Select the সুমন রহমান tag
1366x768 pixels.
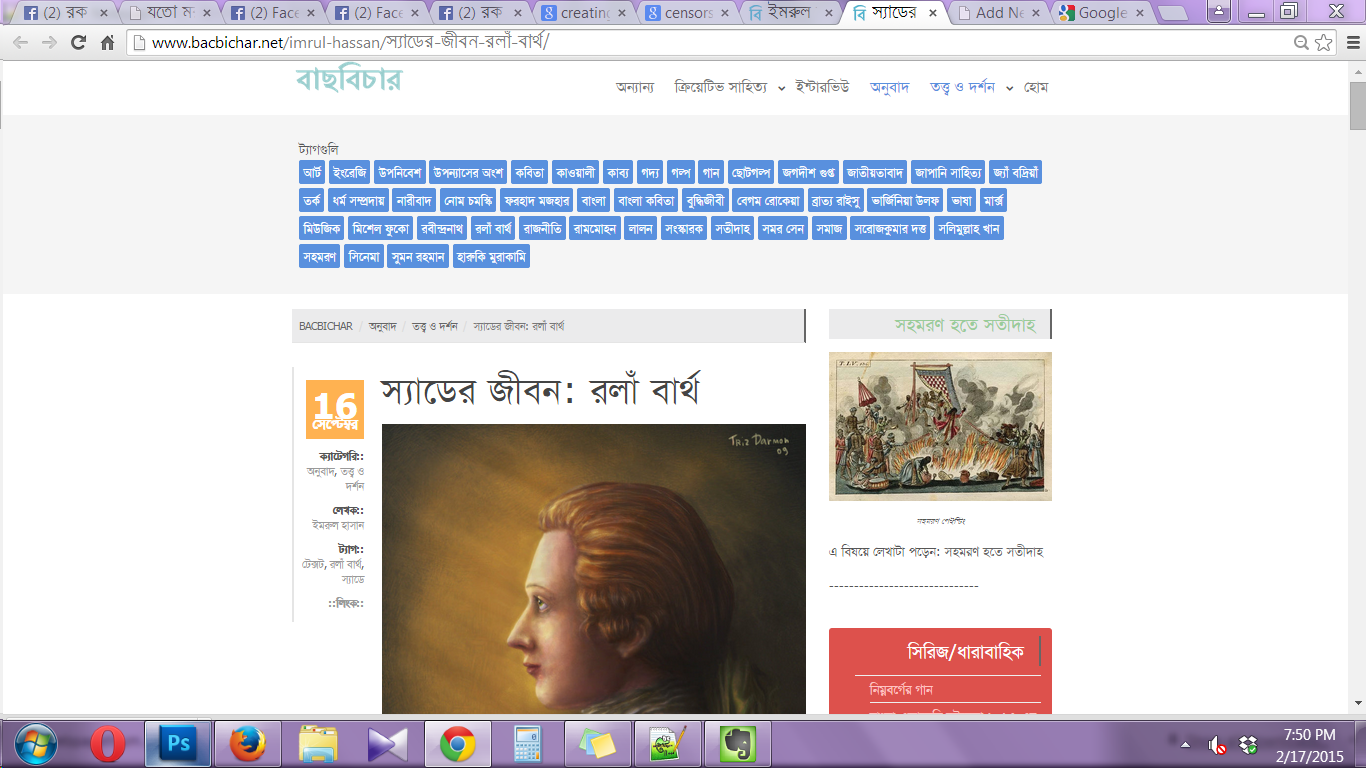(417, 256)
